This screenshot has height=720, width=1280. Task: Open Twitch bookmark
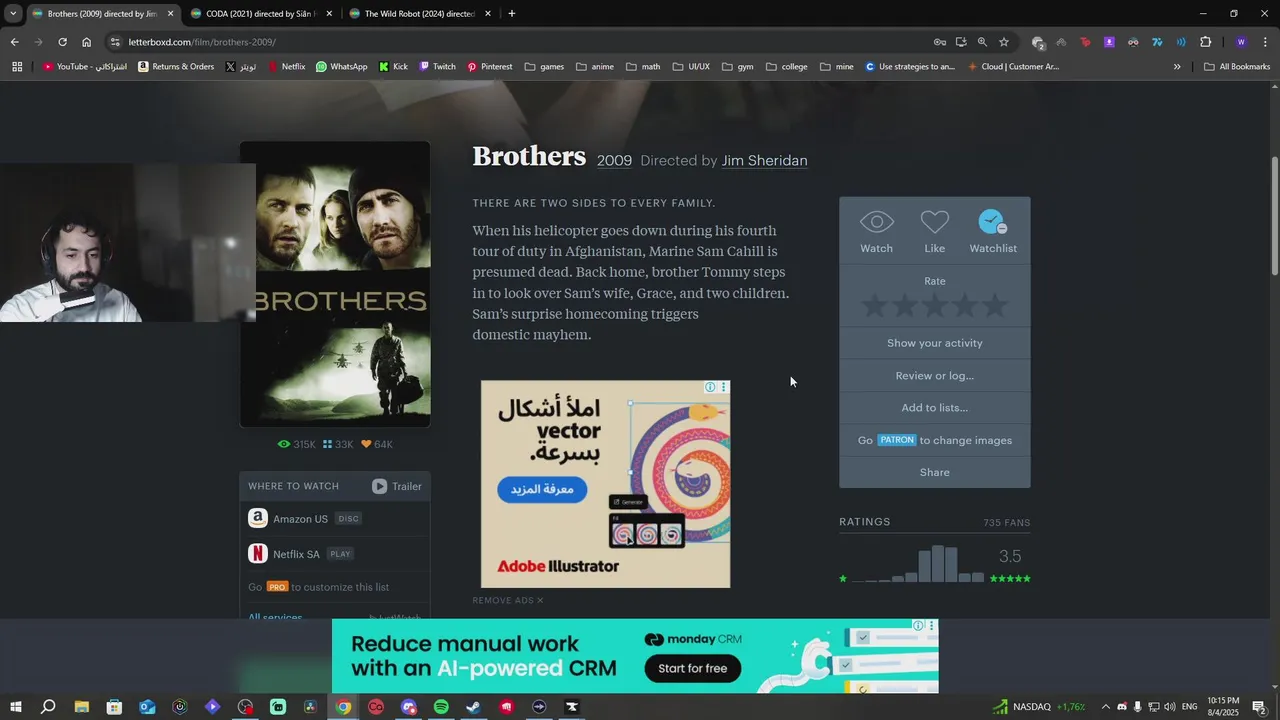click(x=438, y=67)
